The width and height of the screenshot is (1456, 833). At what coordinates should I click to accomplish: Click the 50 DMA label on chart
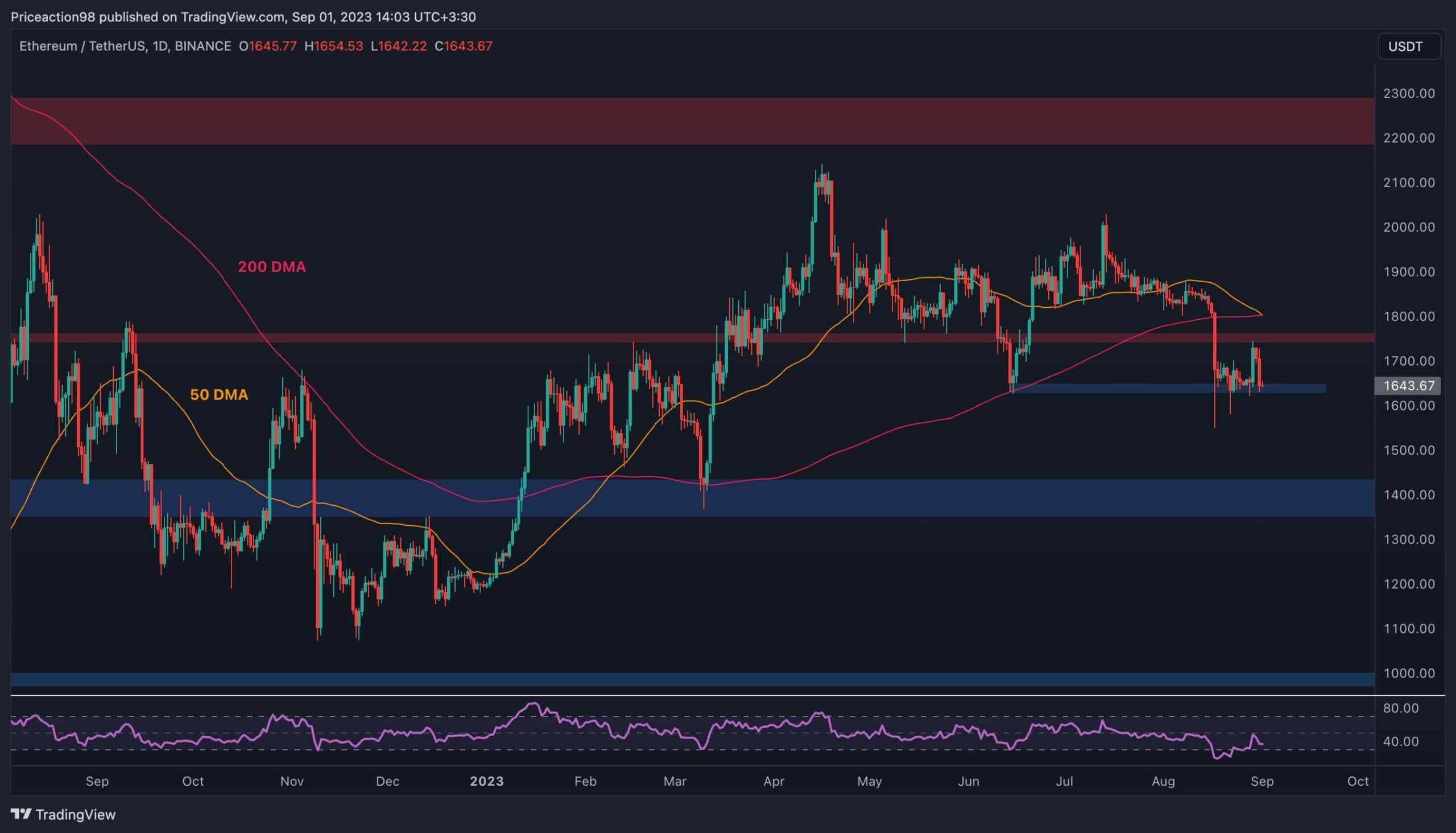[x=220, y=394]
